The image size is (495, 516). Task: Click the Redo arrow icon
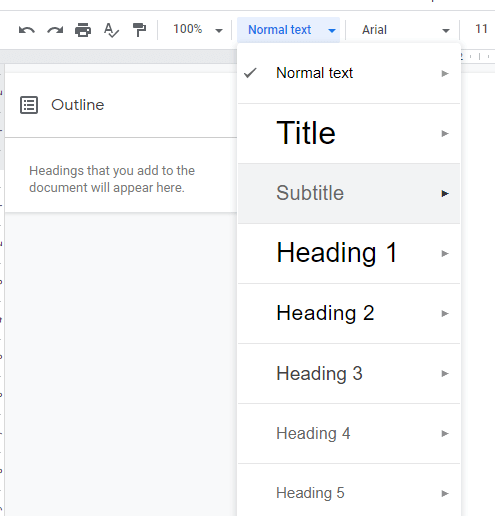(55, 30)
